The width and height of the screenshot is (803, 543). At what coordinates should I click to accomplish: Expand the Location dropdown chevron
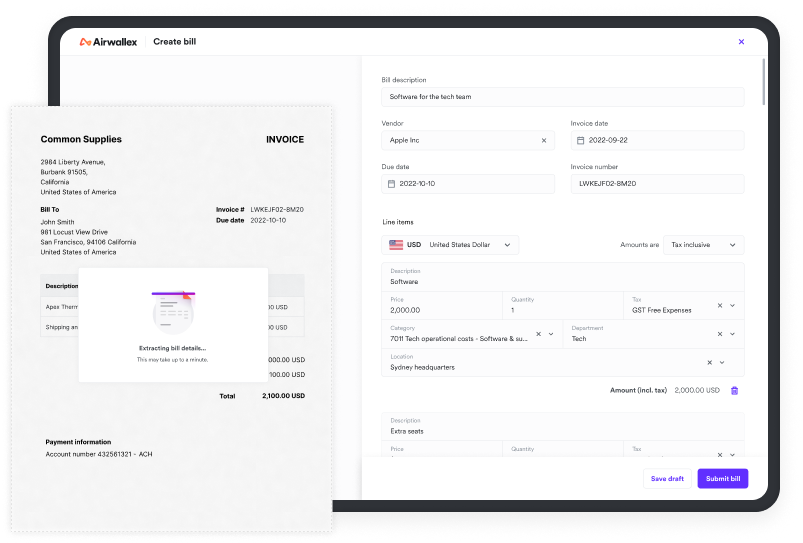click(x=723, y=362)
